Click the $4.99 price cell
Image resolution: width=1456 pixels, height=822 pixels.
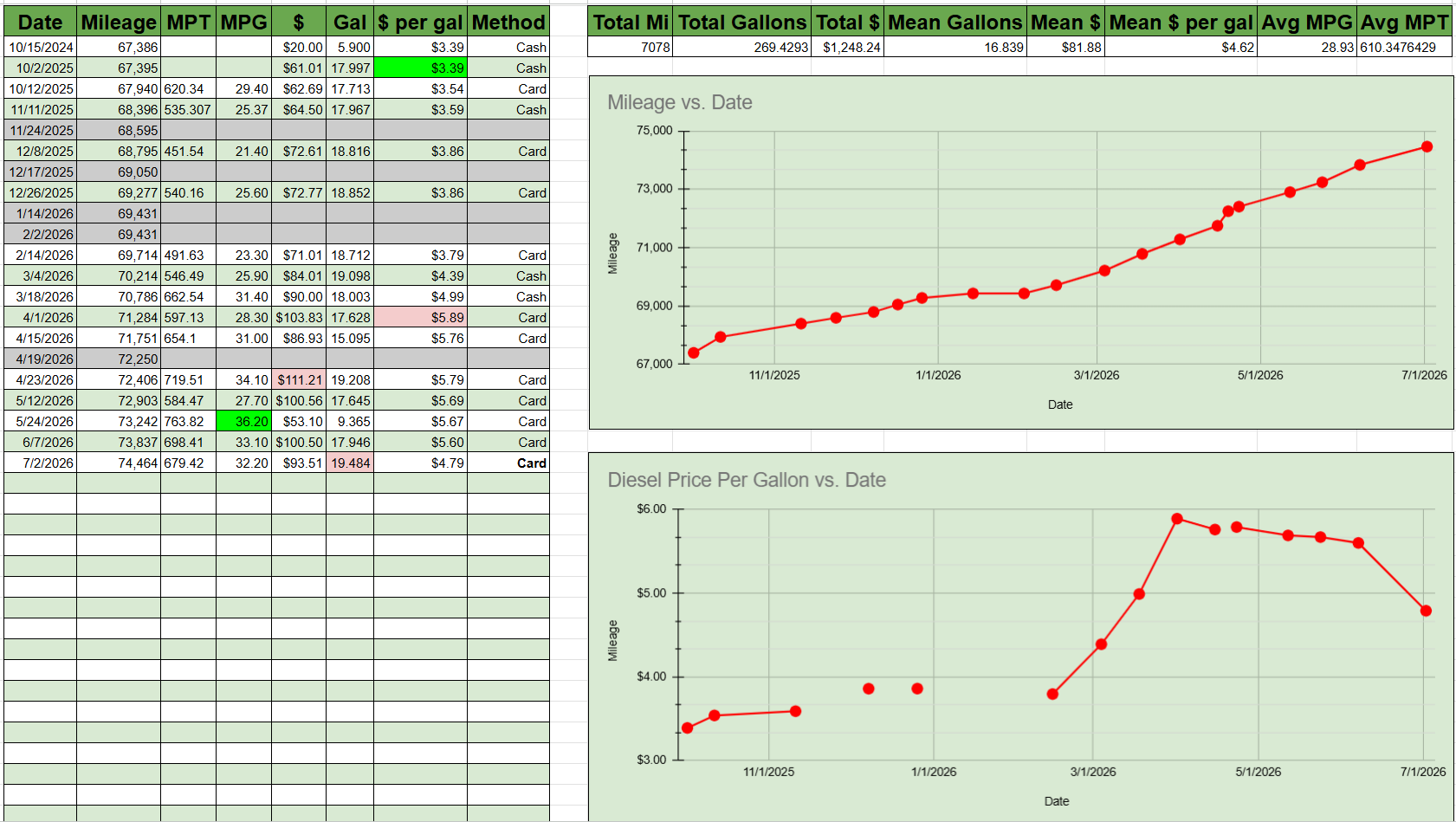[420, 296]
